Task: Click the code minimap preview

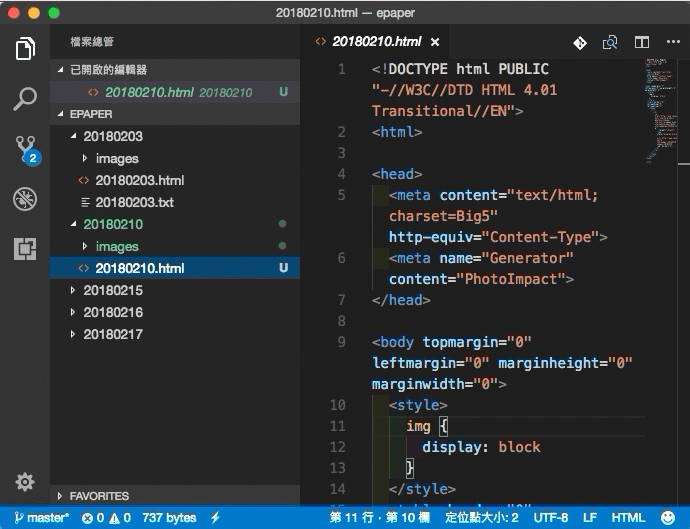Action: (x=661, y=110)
